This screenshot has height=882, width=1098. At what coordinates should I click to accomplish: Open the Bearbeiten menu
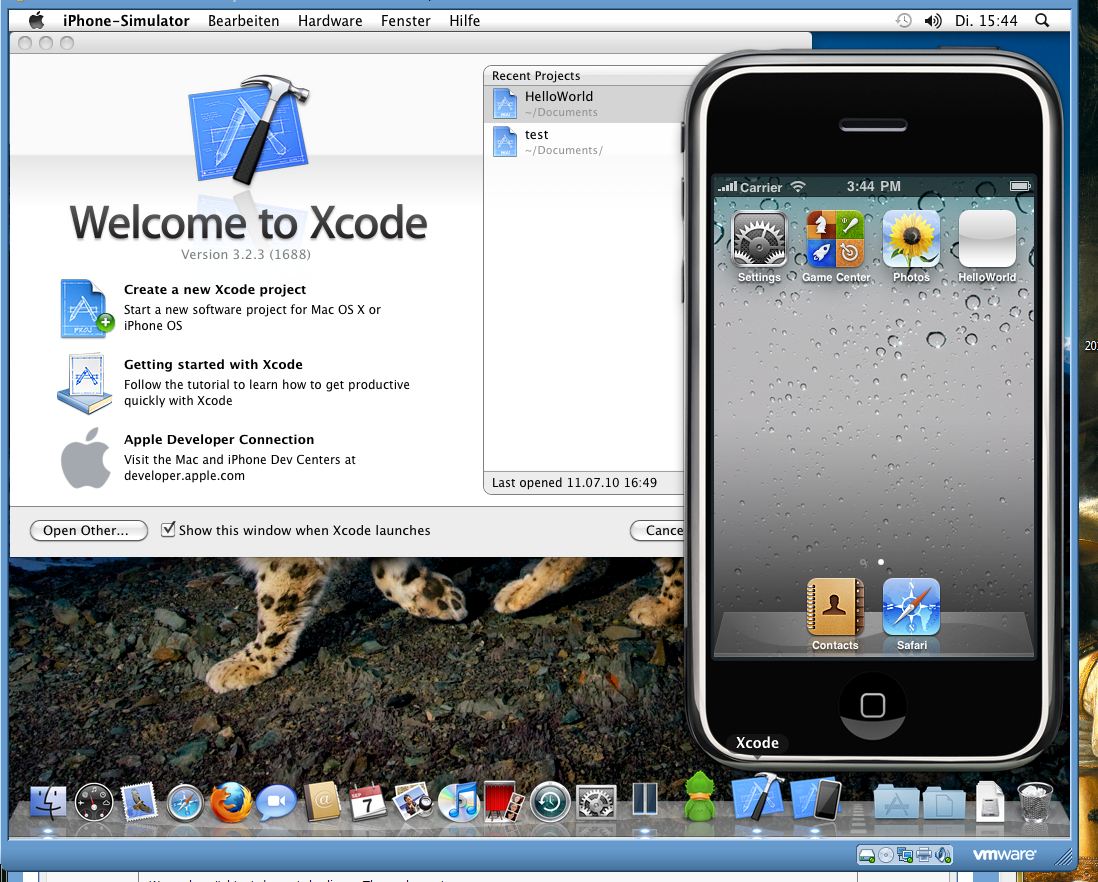(244, 20)
